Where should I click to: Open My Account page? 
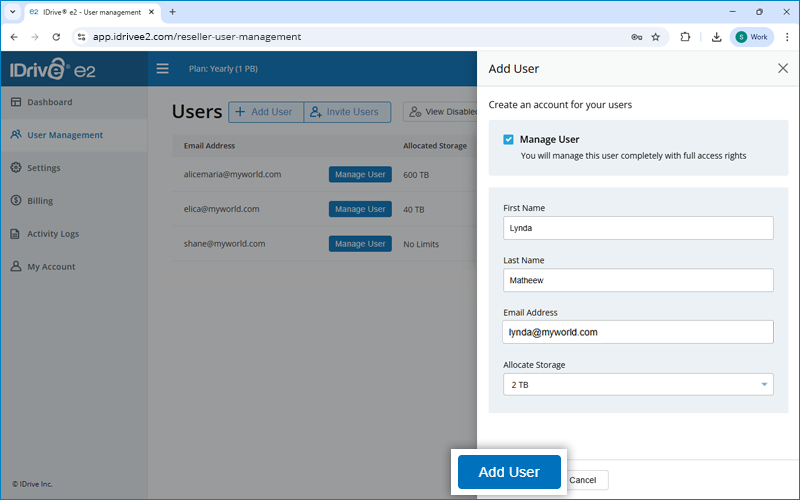pos(50,267)
